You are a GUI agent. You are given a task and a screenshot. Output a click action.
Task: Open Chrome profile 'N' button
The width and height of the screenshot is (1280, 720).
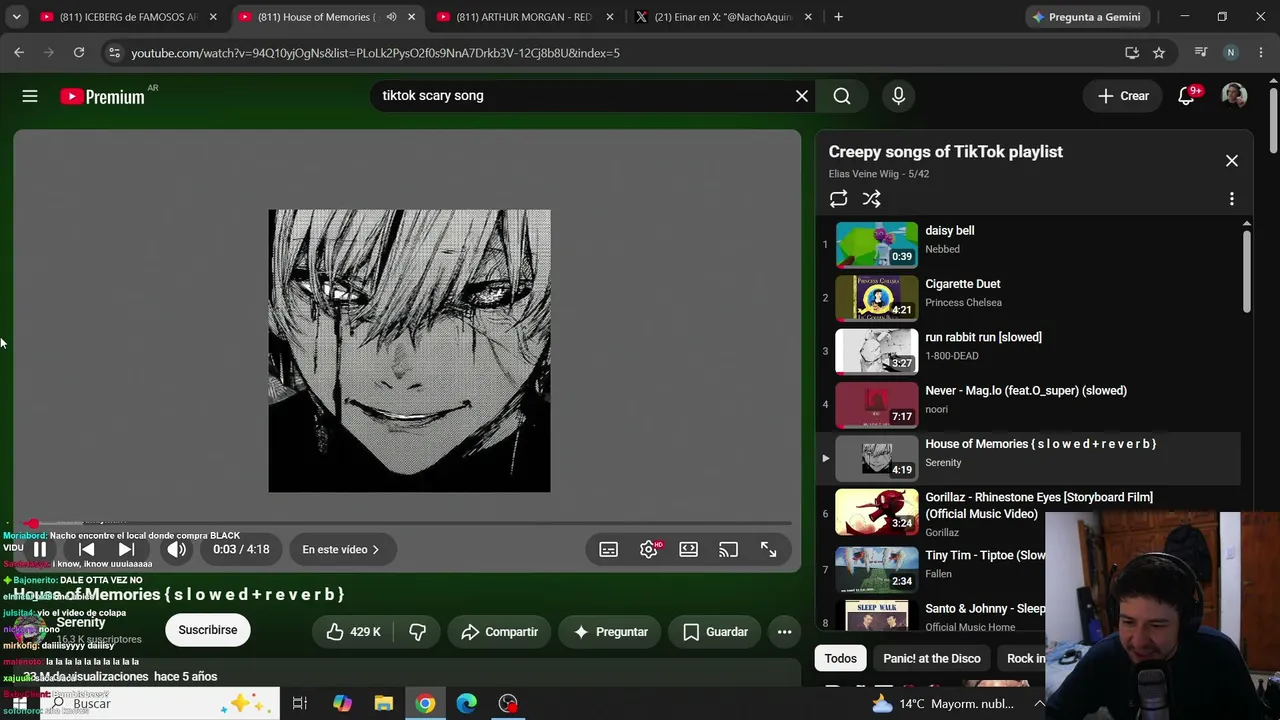pos(1231,53)
